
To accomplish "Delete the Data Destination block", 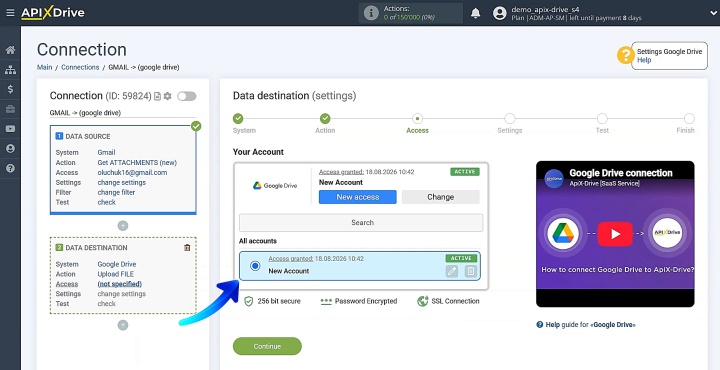I will (187, 247).
